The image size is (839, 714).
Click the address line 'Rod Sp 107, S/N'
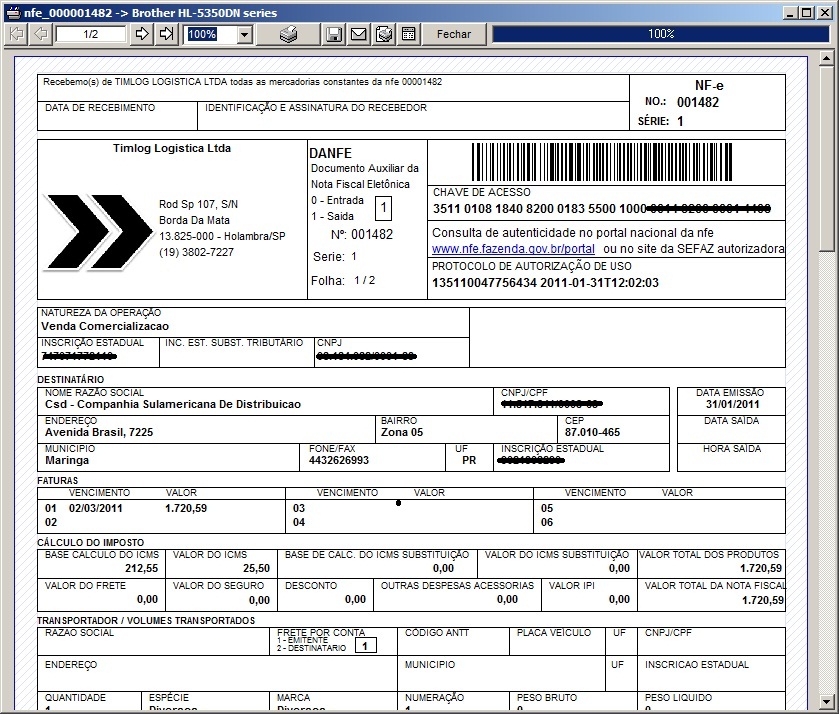(x=199, y=204)
